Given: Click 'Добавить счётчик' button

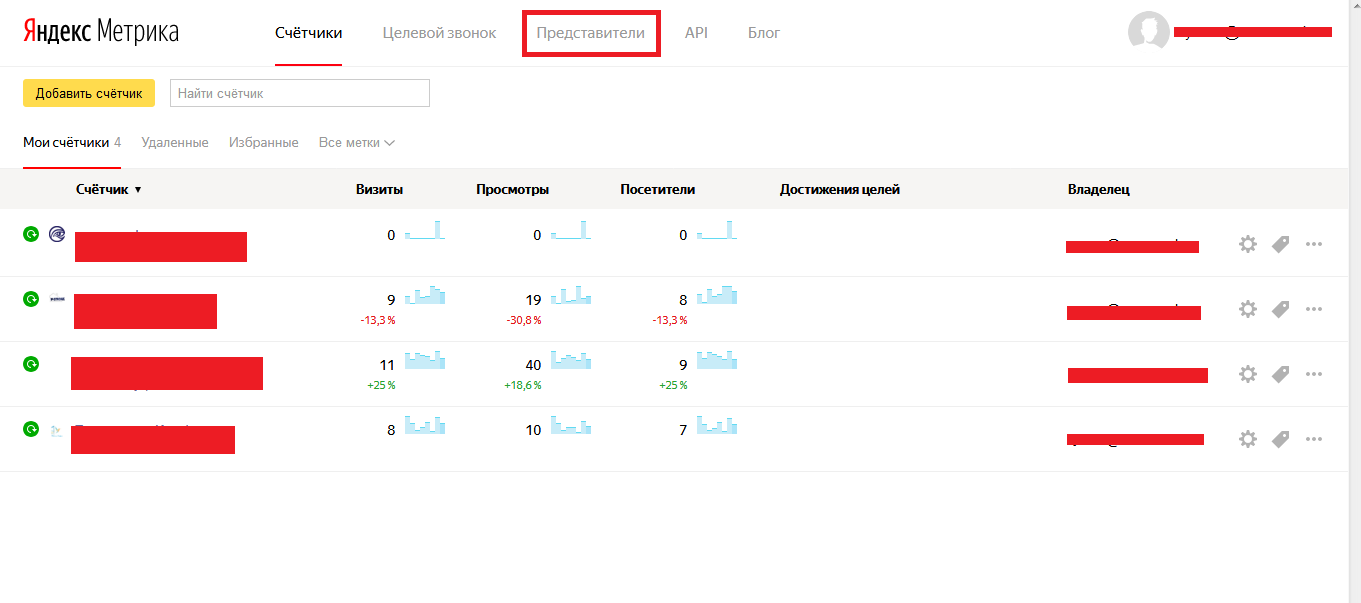Looking at the screenshot, I should [x=89, y=93].
